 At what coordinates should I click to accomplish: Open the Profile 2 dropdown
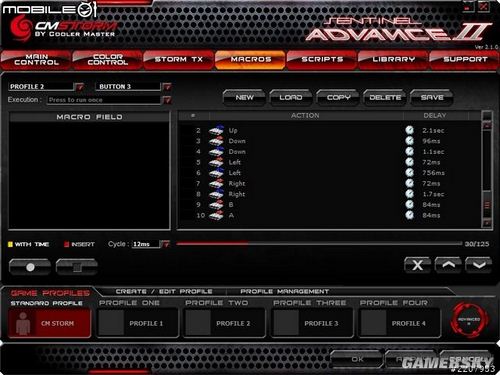(79, 87)
